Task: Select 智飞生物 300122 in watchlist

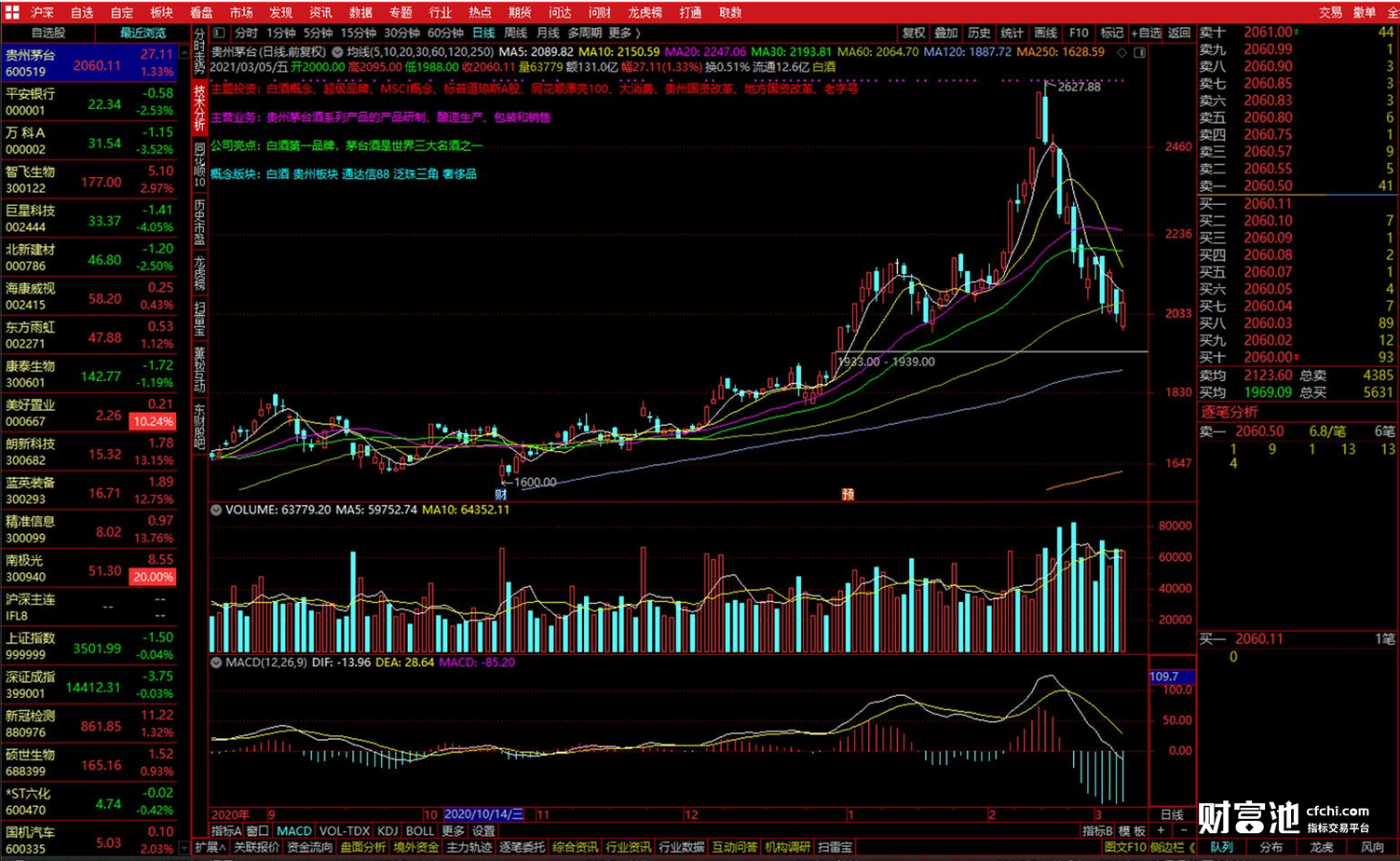Action: click(89, 179)
